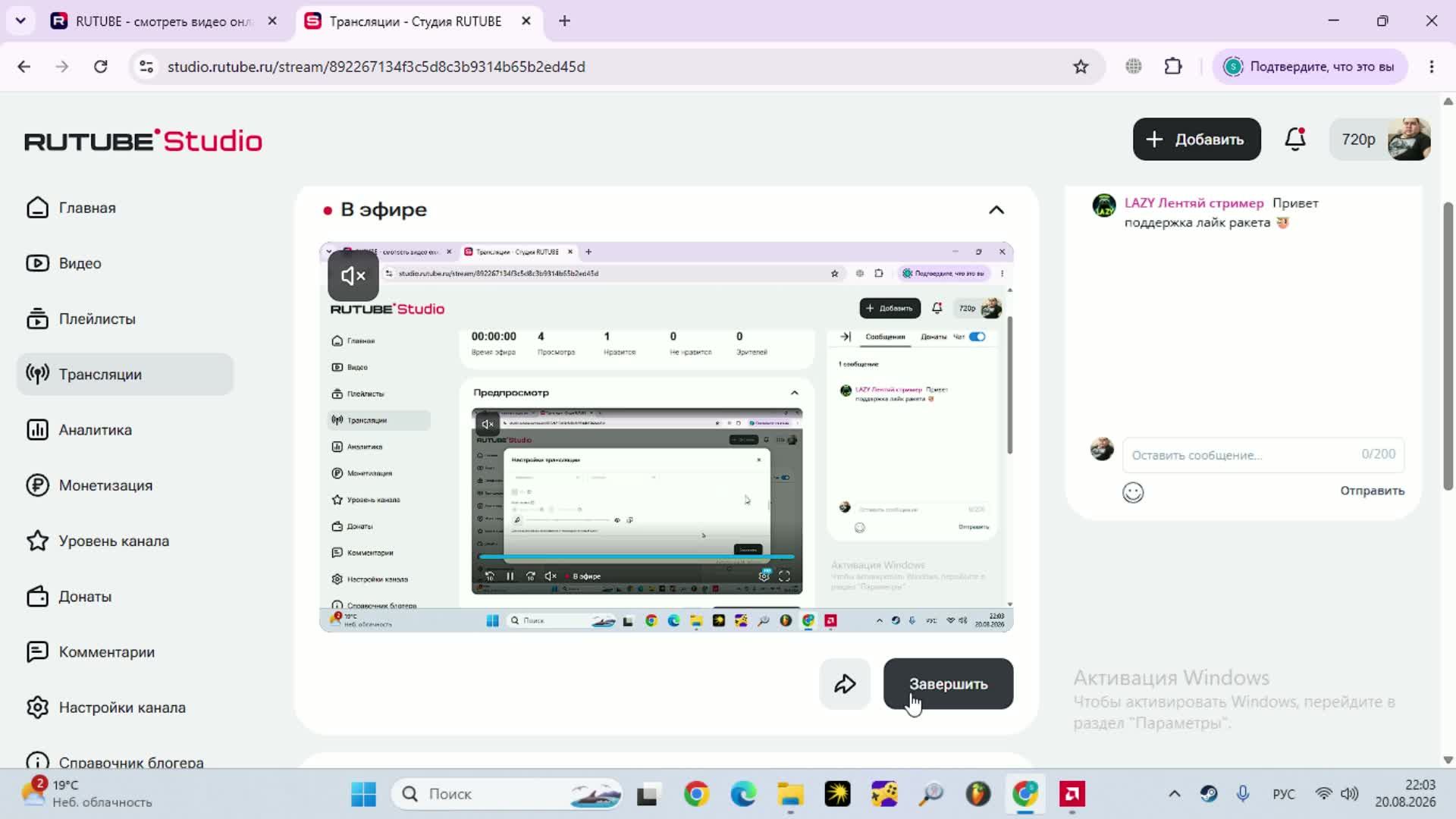This screenshot has width=1456, height=819.
Task: Click the microphone icon in system tray
Action: [x=1243, y=794]
